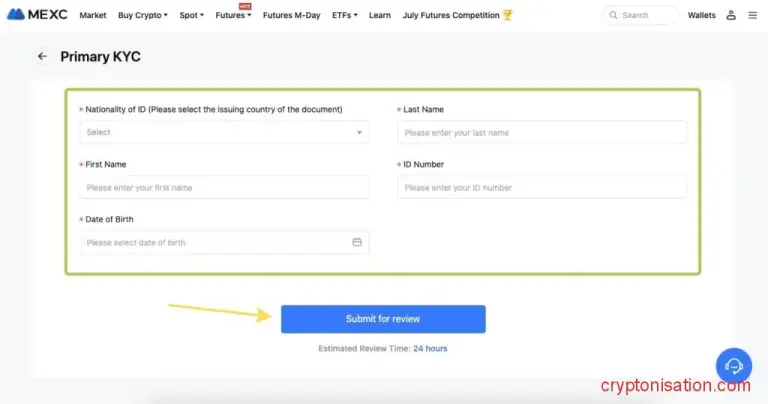
Task: Focus the First Name text field
Action: (224, 187)
